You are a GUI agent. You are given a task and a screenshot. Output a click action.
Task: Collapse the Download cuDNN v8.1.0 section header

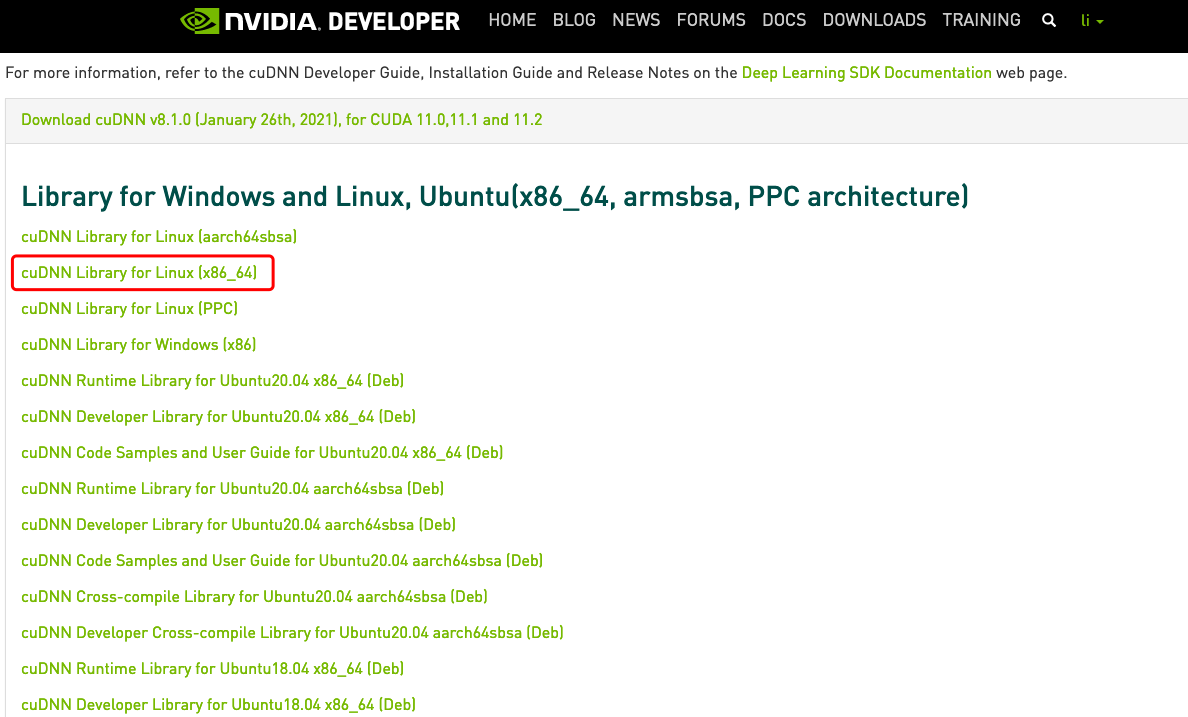282,120
